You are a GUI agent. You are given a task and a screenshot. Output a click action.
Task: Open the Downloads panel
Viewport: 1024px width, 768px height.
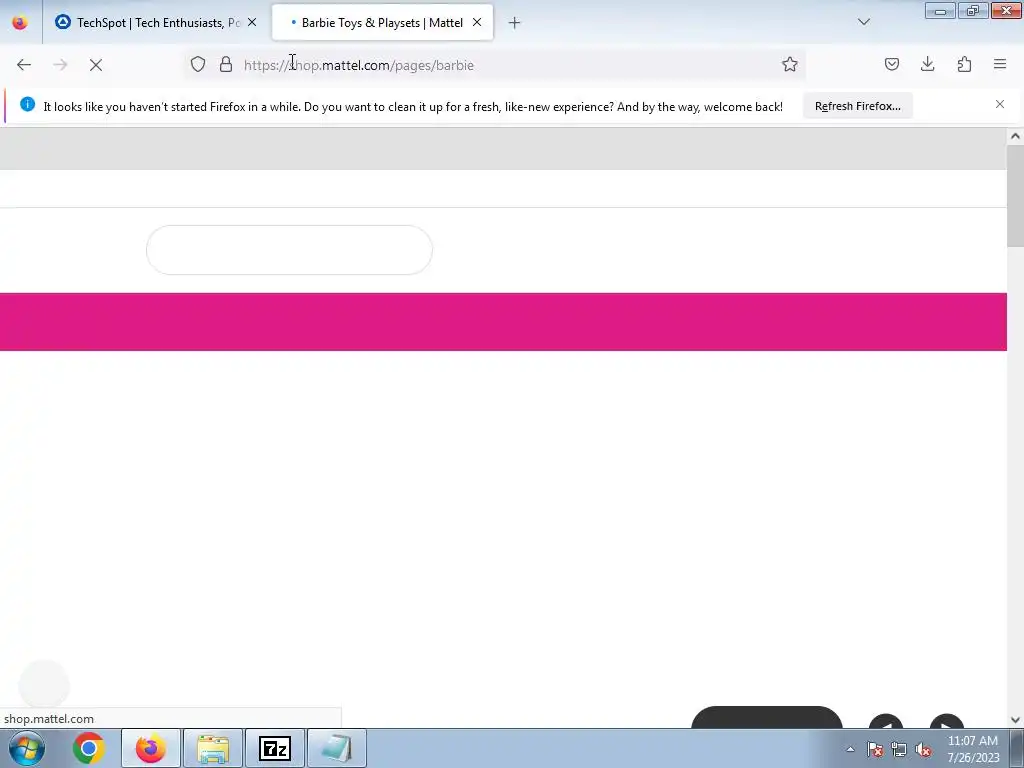[927, 65]
